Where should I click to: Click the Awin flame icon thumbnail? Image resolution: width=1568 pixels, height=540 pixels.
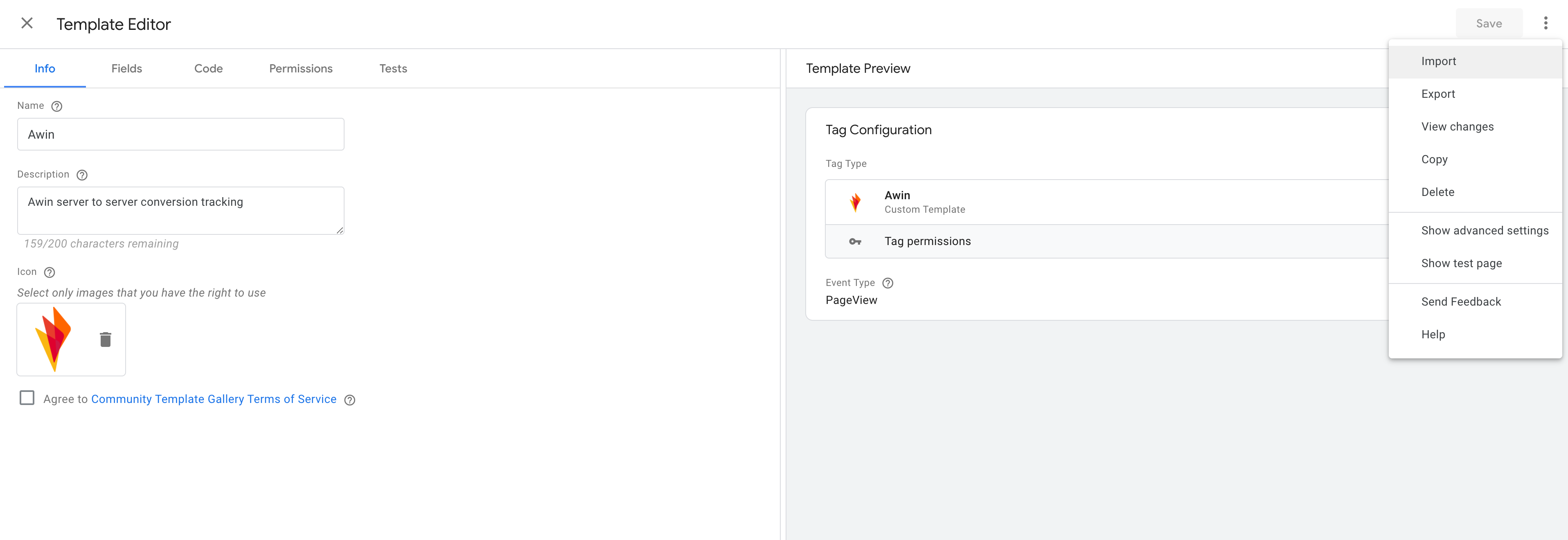54,339
